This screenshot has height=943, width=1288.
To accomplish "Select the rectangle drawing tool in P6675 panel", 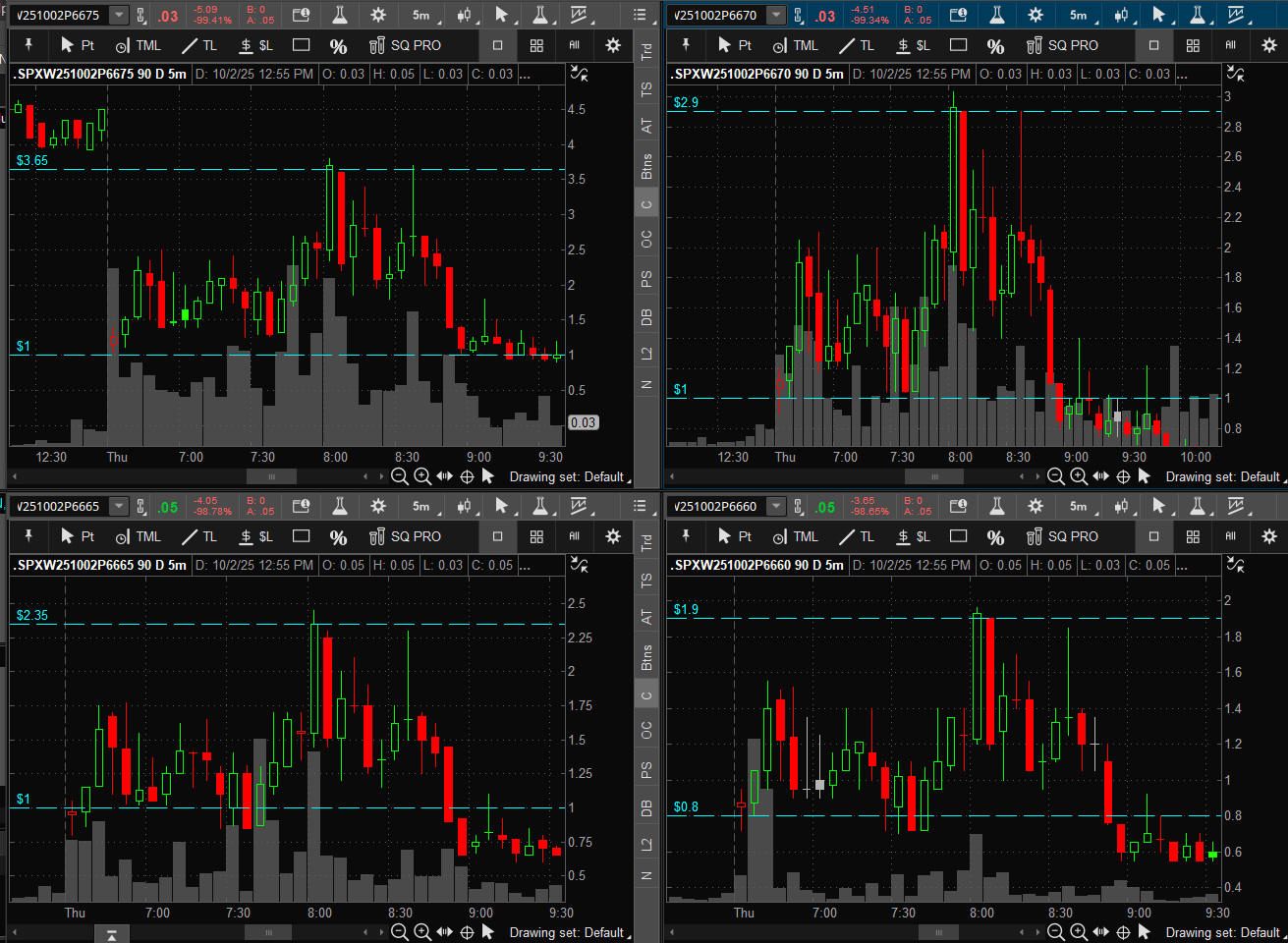I will tap(302, 45).
